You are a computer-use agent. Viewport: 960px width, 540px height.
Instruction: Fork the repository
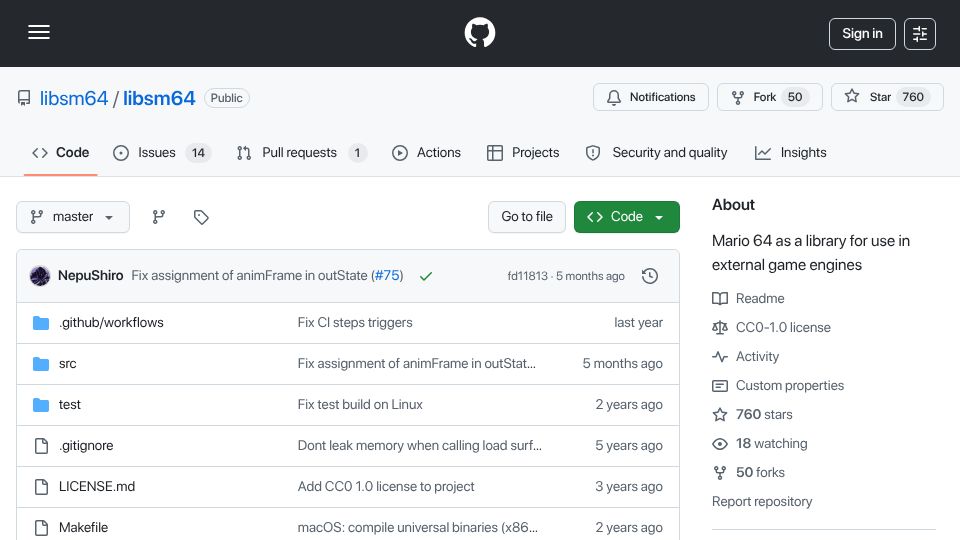click(x=770, y=97)
